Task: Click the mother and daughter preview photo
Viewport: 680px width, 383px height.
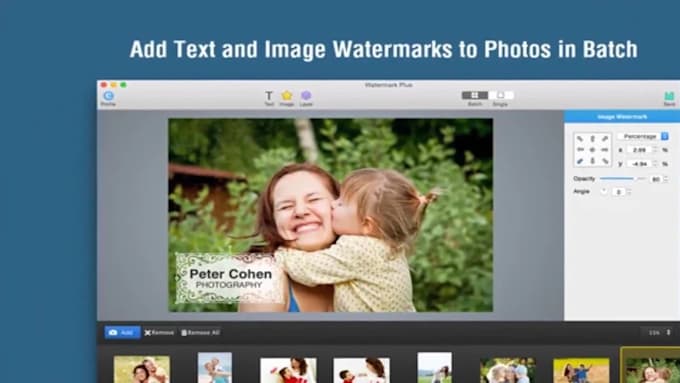Action: click(x=330, y=215)
